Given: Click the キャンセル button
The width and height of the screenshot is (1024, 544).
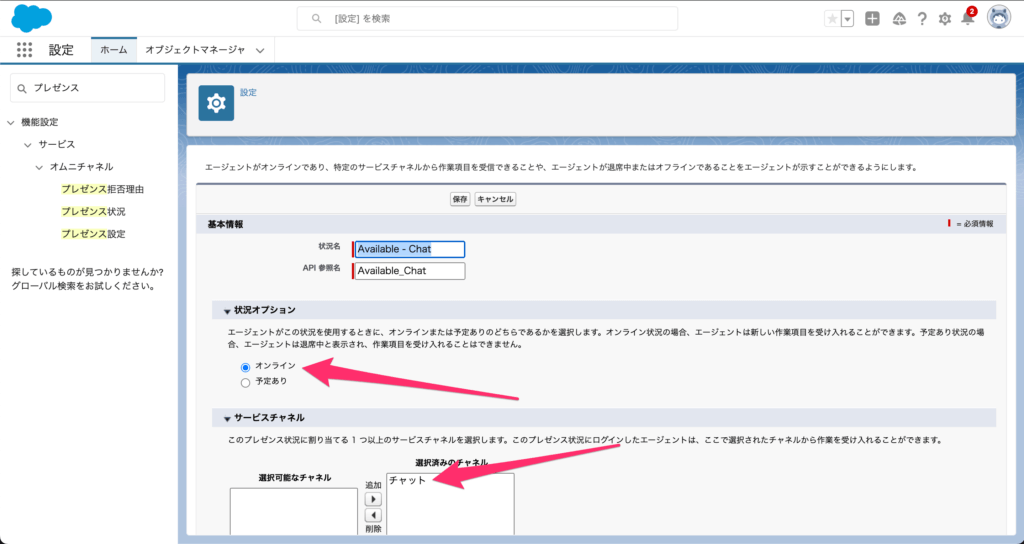Looking at the screenshot, I should tap(495, 199).
